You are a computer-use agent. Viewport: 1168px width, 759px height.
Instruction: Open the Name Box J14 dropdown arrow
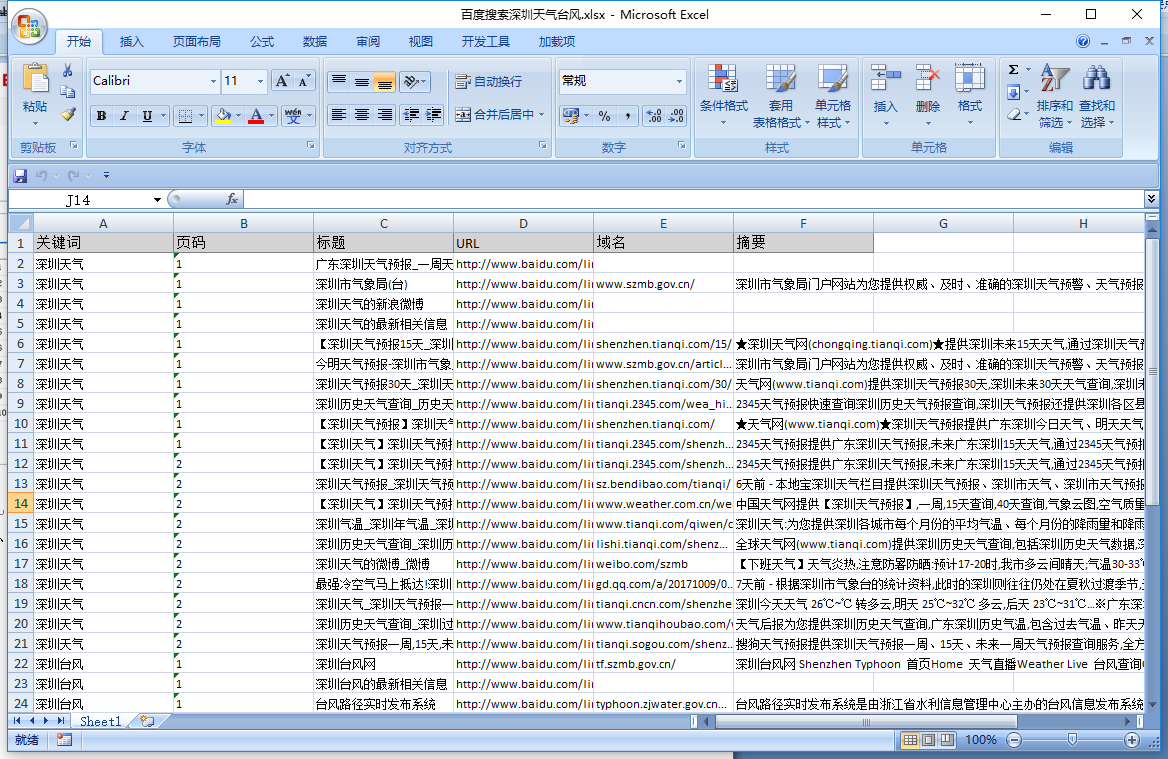pos(157,200)
